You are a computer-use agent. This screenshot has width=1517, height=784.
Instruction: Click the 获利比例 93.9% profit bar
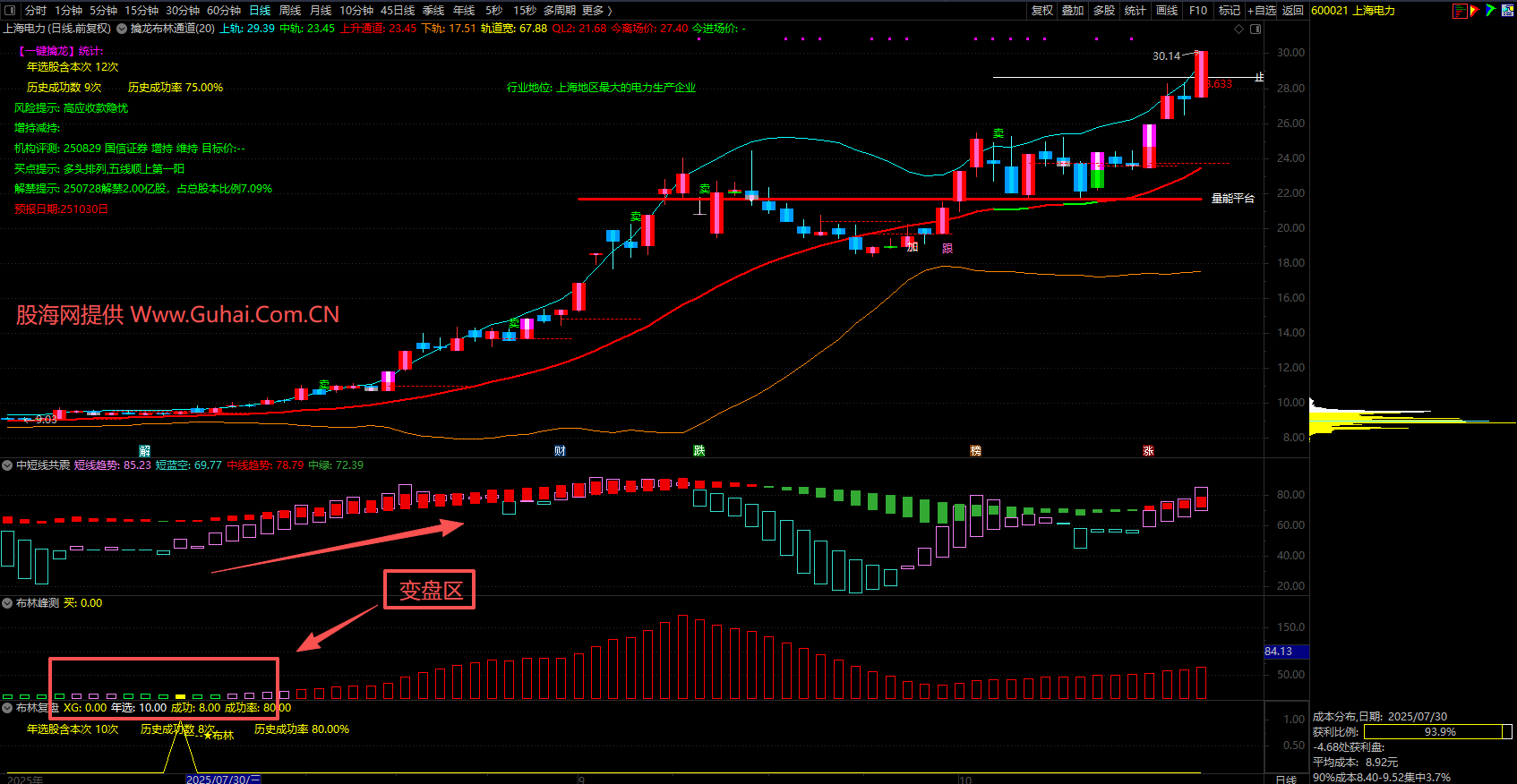click(x=1438, y=732)
